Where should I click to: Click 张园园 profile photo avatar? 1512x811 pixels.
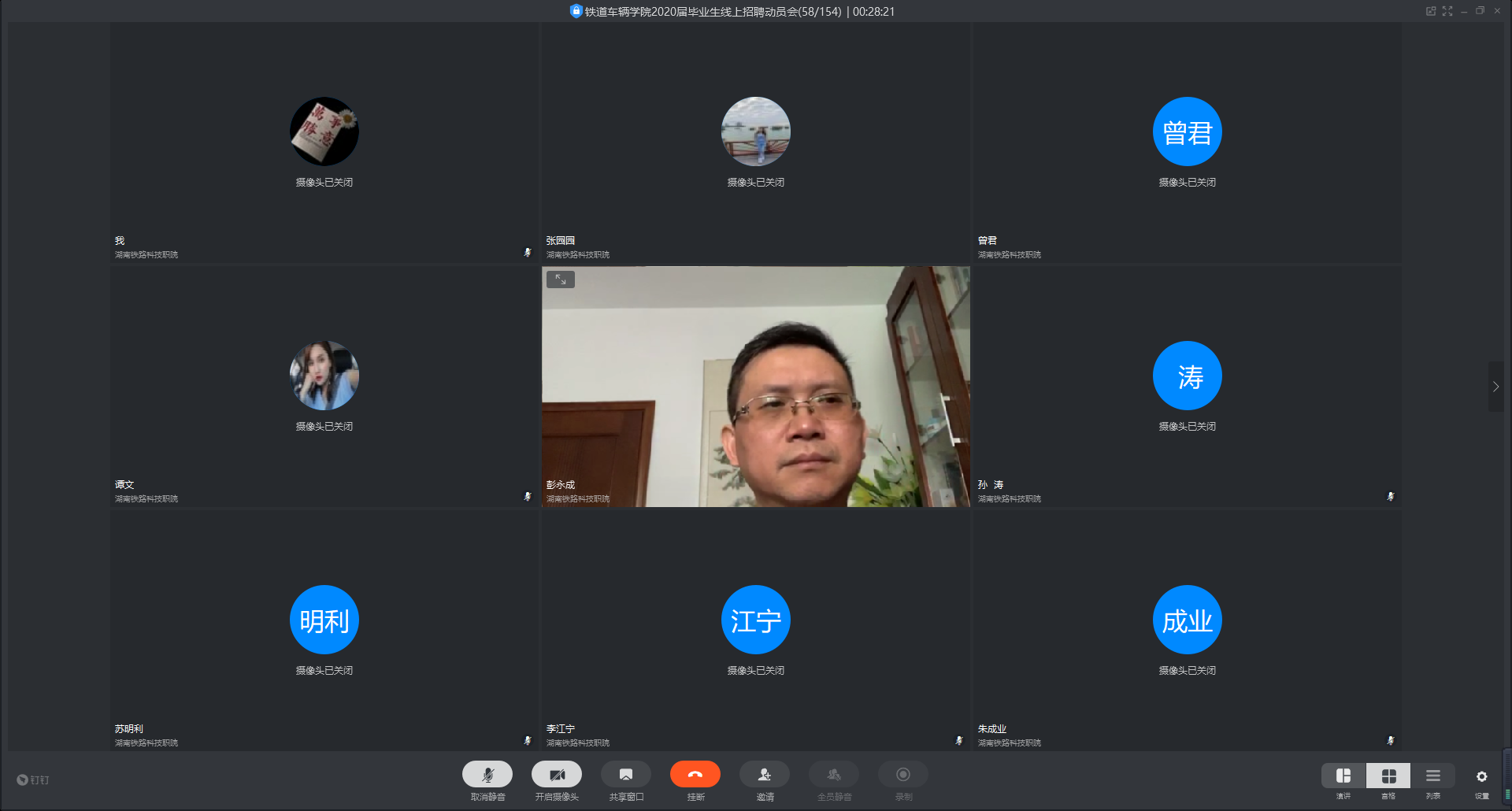756,131
